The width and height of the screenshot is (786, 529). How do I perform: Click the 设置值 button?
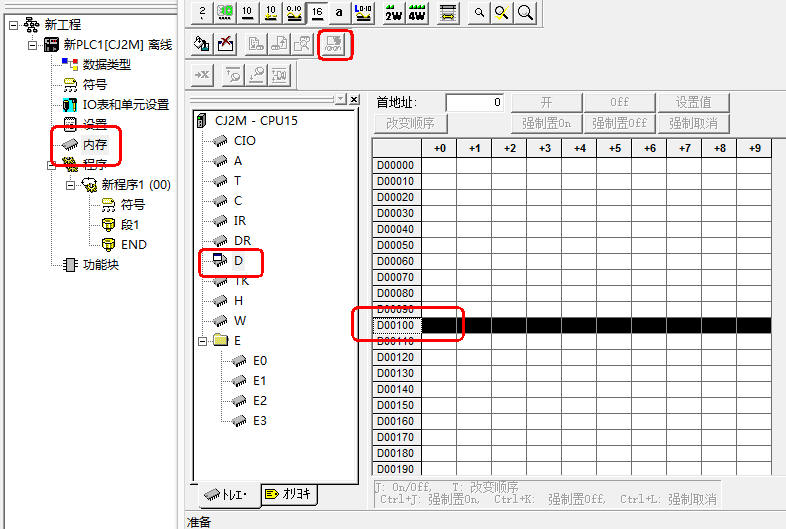pos(693,103)
